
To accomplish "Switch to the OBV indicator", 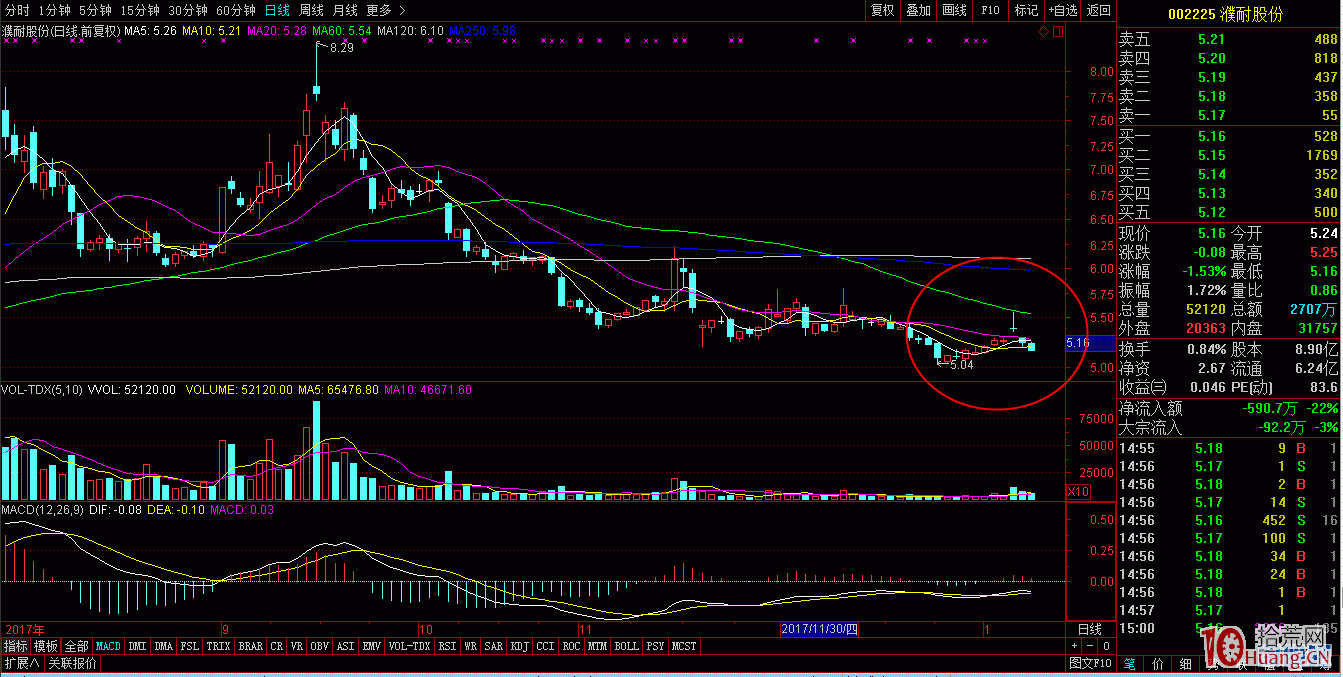I will 320,646.
